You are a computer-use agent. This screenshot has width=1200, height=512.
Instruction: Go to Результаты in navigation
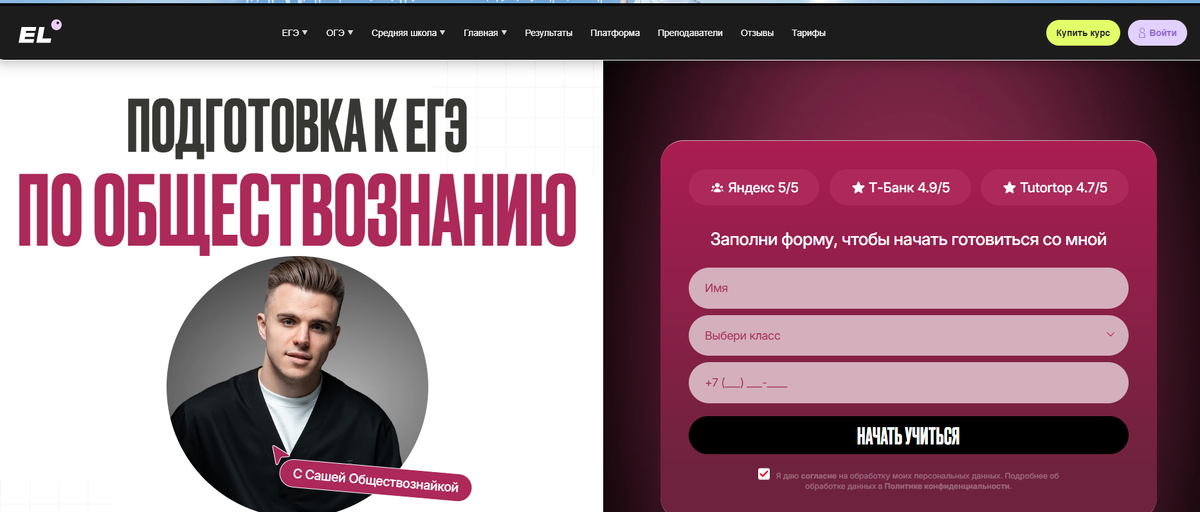pos(549,33)
